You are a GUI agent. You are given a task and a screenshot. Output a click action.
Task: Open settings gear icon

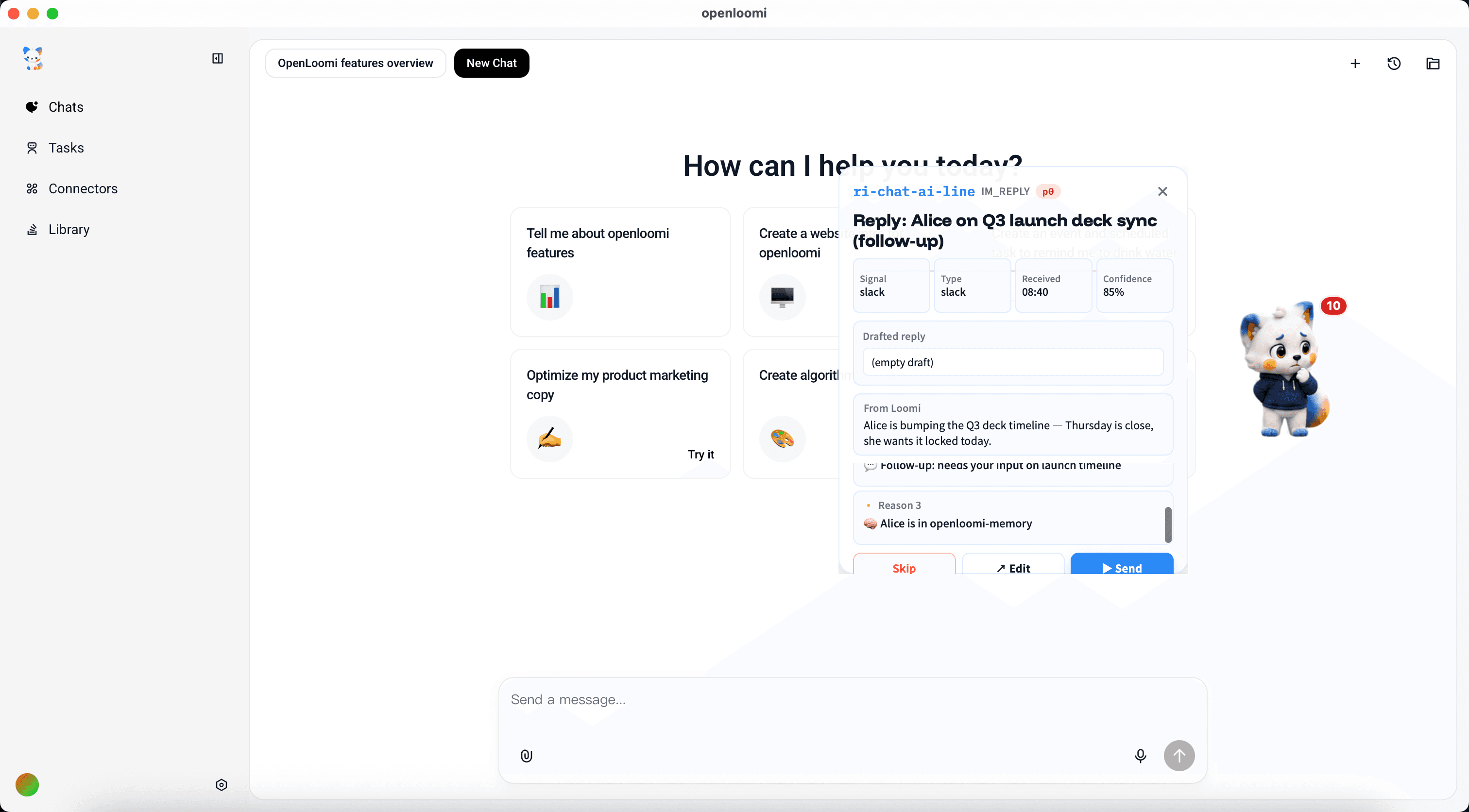pyautogui.click(x=221, y=785)
